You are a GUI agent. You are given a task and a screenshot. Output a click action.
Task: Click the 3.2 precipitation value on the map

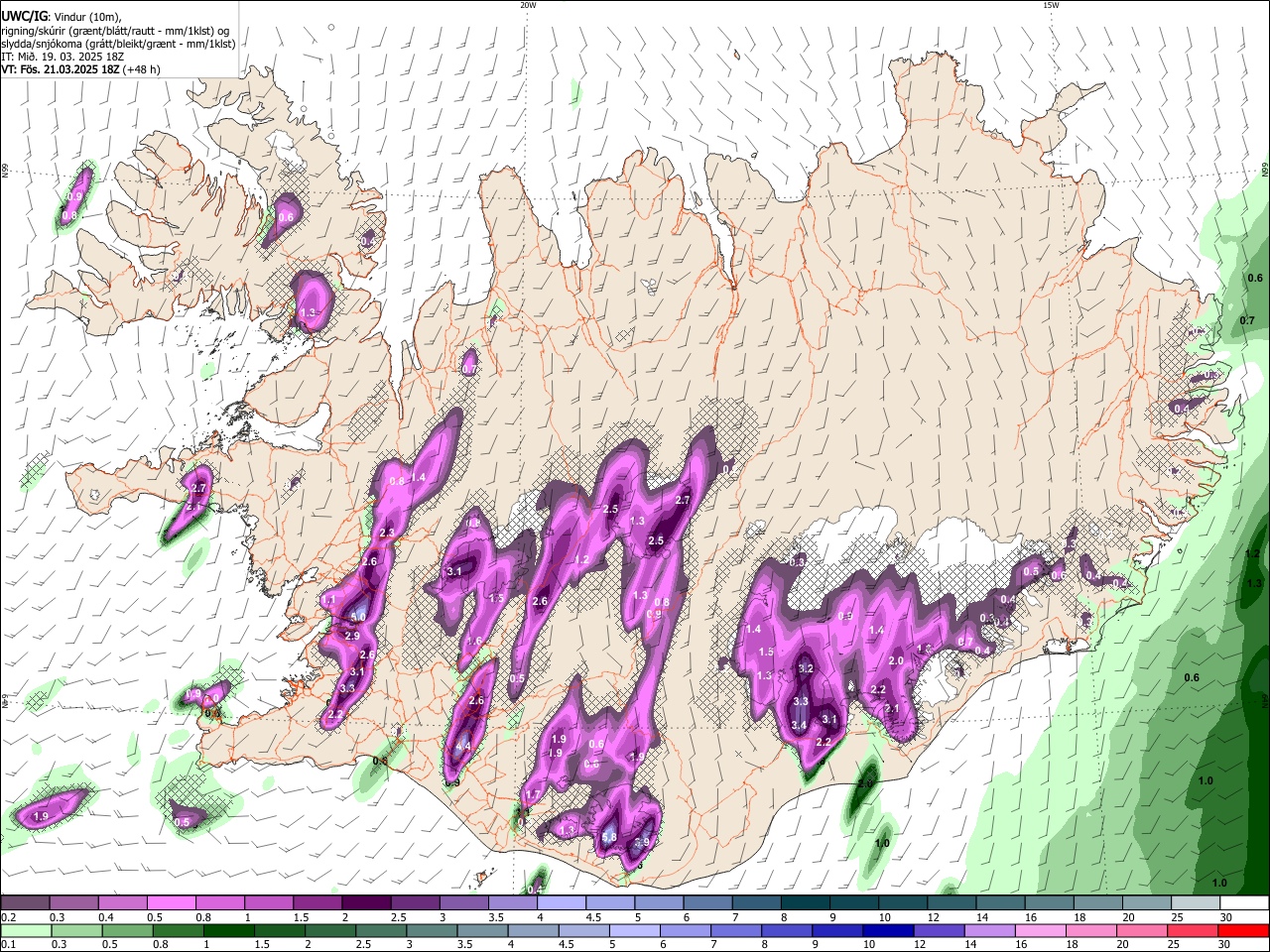coord(806,669)
